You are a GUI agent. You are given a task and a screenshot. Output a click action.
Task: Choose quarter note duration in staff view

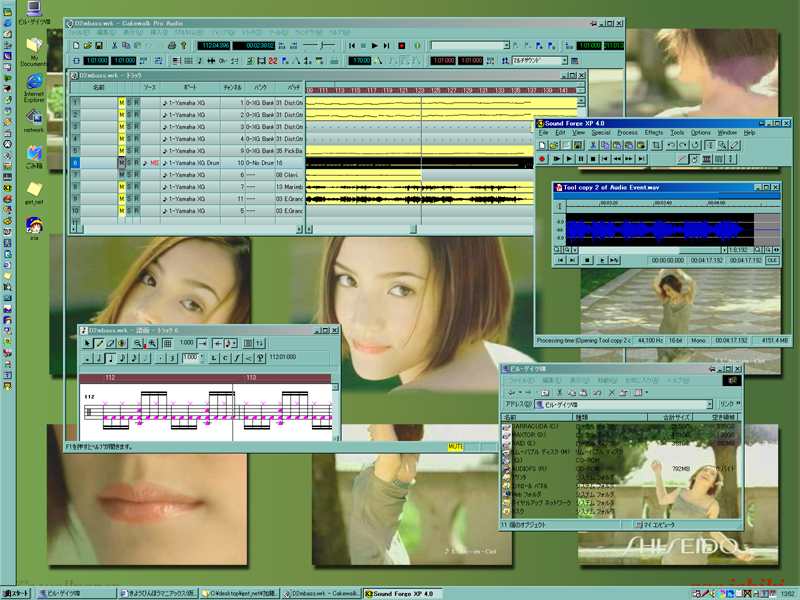pos(110,358)
